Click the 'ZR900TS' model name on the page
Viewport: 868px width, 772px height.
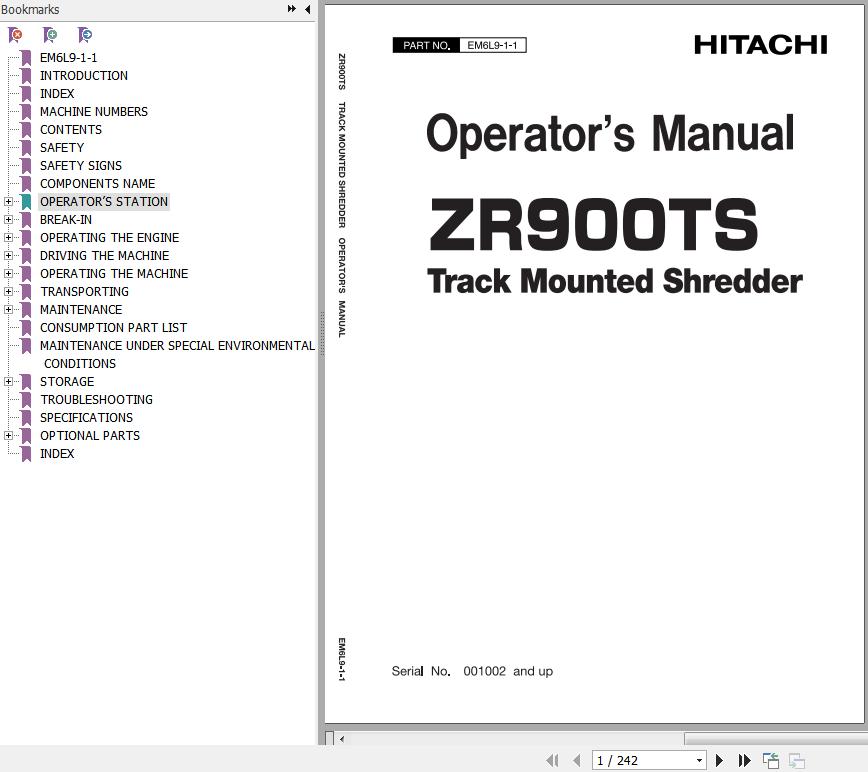[593, 224]
